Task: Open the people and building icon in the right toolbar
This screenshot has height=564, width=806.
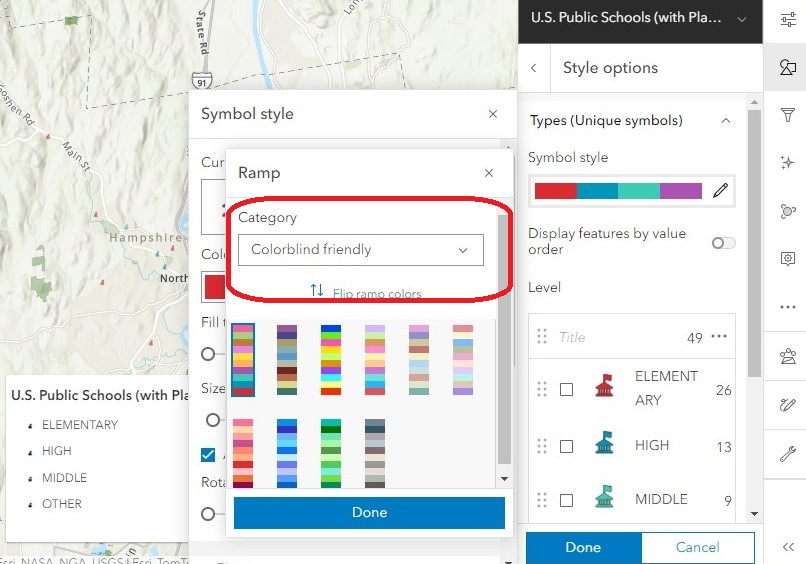Action: (x=787, y=356)
